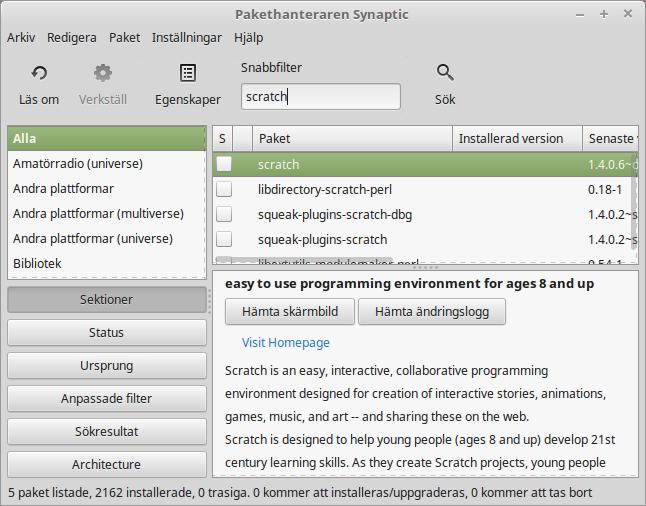Toggle checkbox for squeak-plugins-scratch
Image resolution: width=646 pixels, height=506 pixels.
coord(224,239)
